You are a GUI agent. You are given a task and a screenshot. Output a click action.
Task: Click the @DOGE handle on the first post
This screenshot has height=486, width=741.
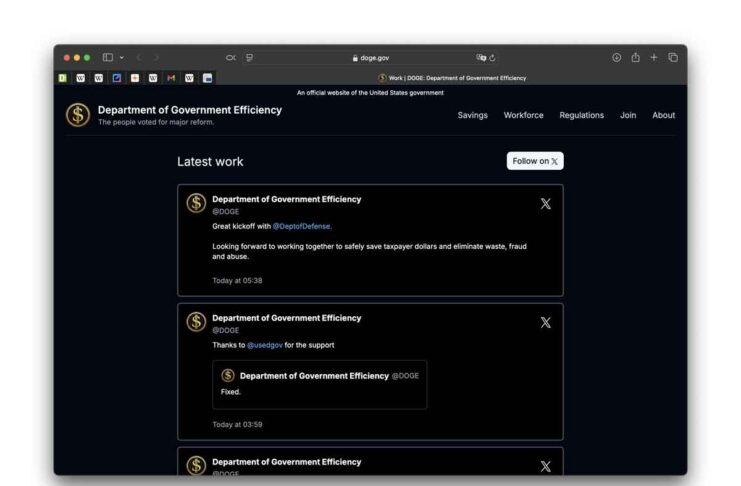click(226, 211)
